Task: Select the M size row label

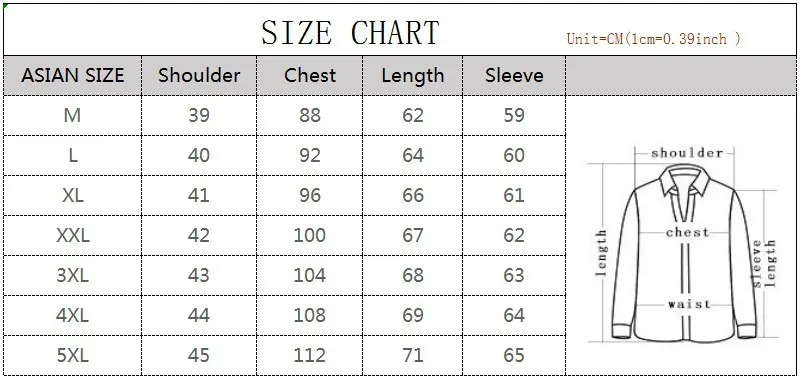Action: [72, 116]
